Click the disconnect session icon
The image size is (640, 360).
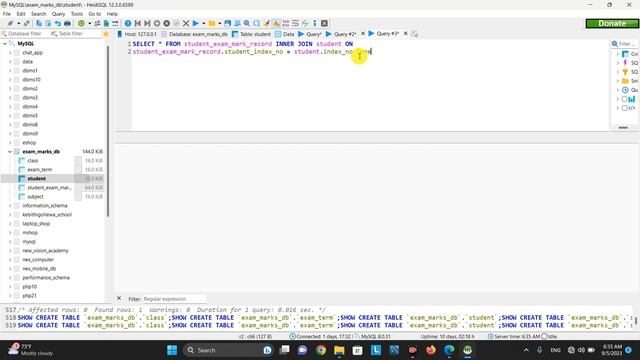pyautogui.click(x=27, y=23)
